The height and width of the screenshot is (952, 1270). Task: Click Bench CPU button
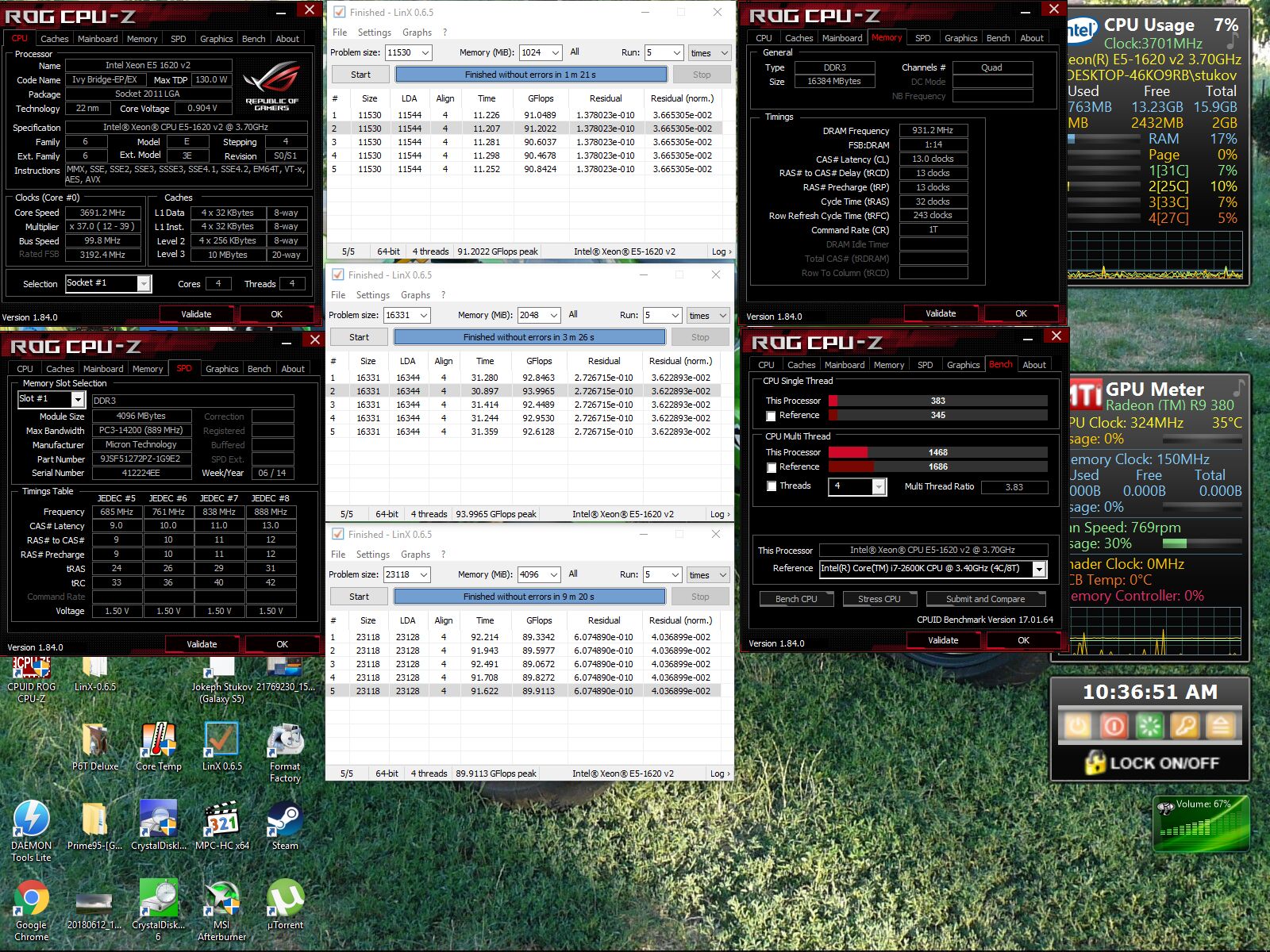796,599
